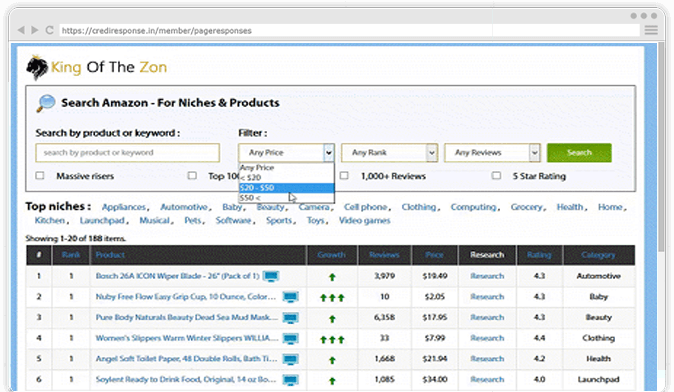Choose the < $20 price option
The image size is (674, 392).
click(286, 178)
